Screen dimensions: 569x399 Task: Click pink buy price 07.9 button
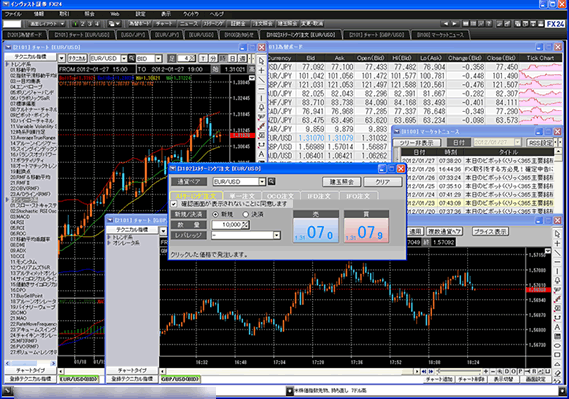coord(366,230)
